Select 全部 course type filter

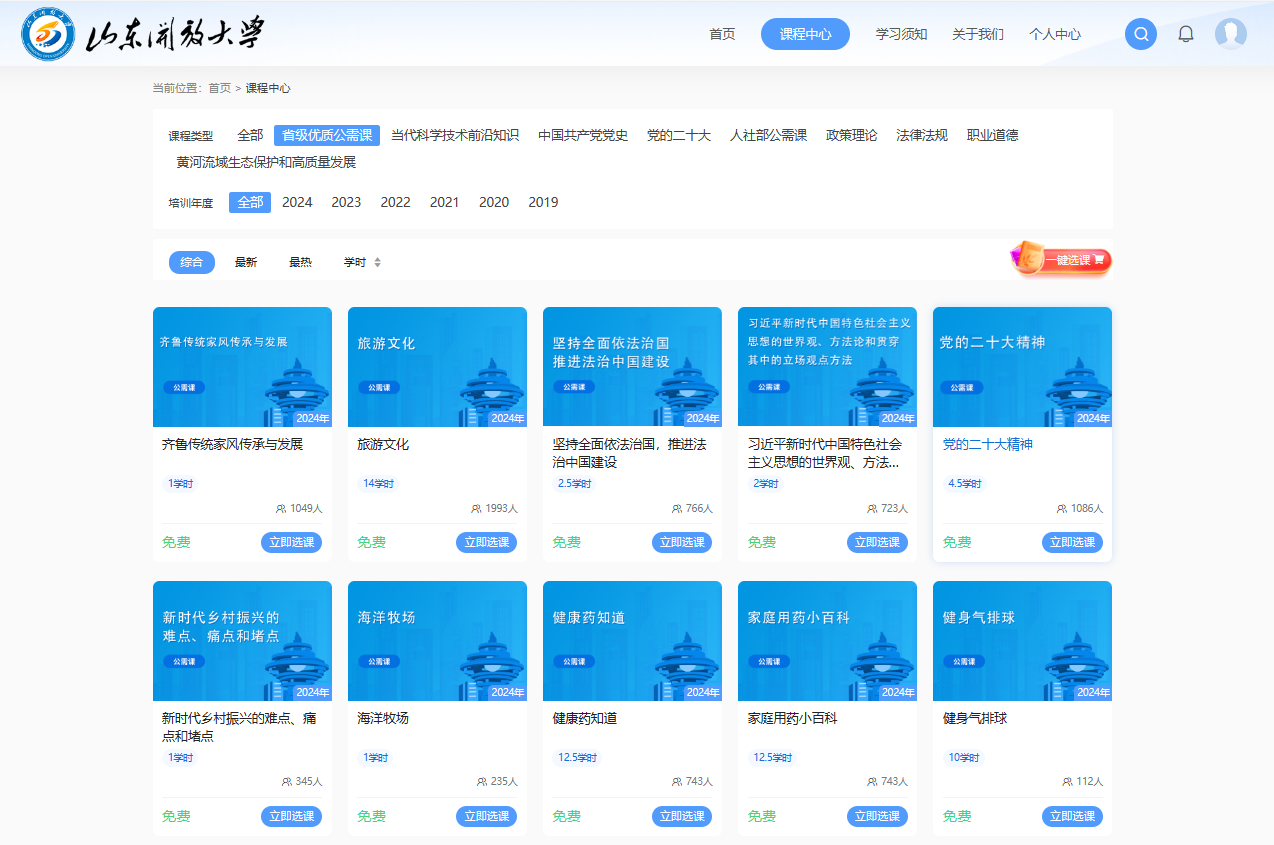tap(250, 135)
